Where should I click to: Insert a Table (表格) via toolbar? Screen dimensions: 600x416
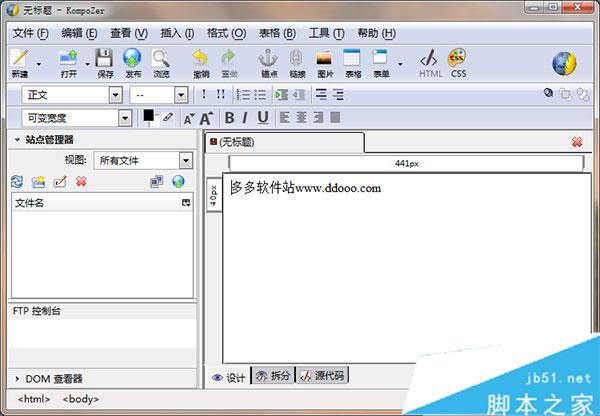[x=352, y=63]
